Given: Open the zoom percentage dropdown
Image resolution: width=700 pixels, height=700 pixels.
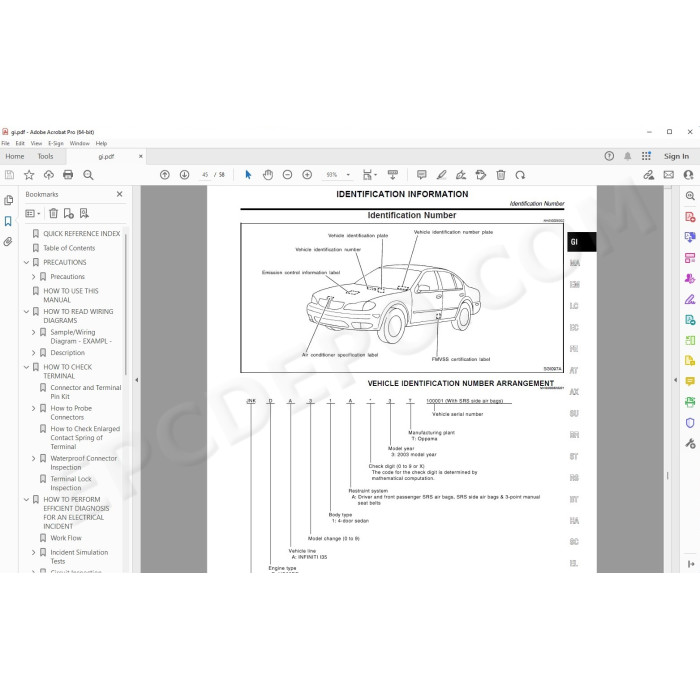Looking at the screenshot, I should (x=348, y=175).
